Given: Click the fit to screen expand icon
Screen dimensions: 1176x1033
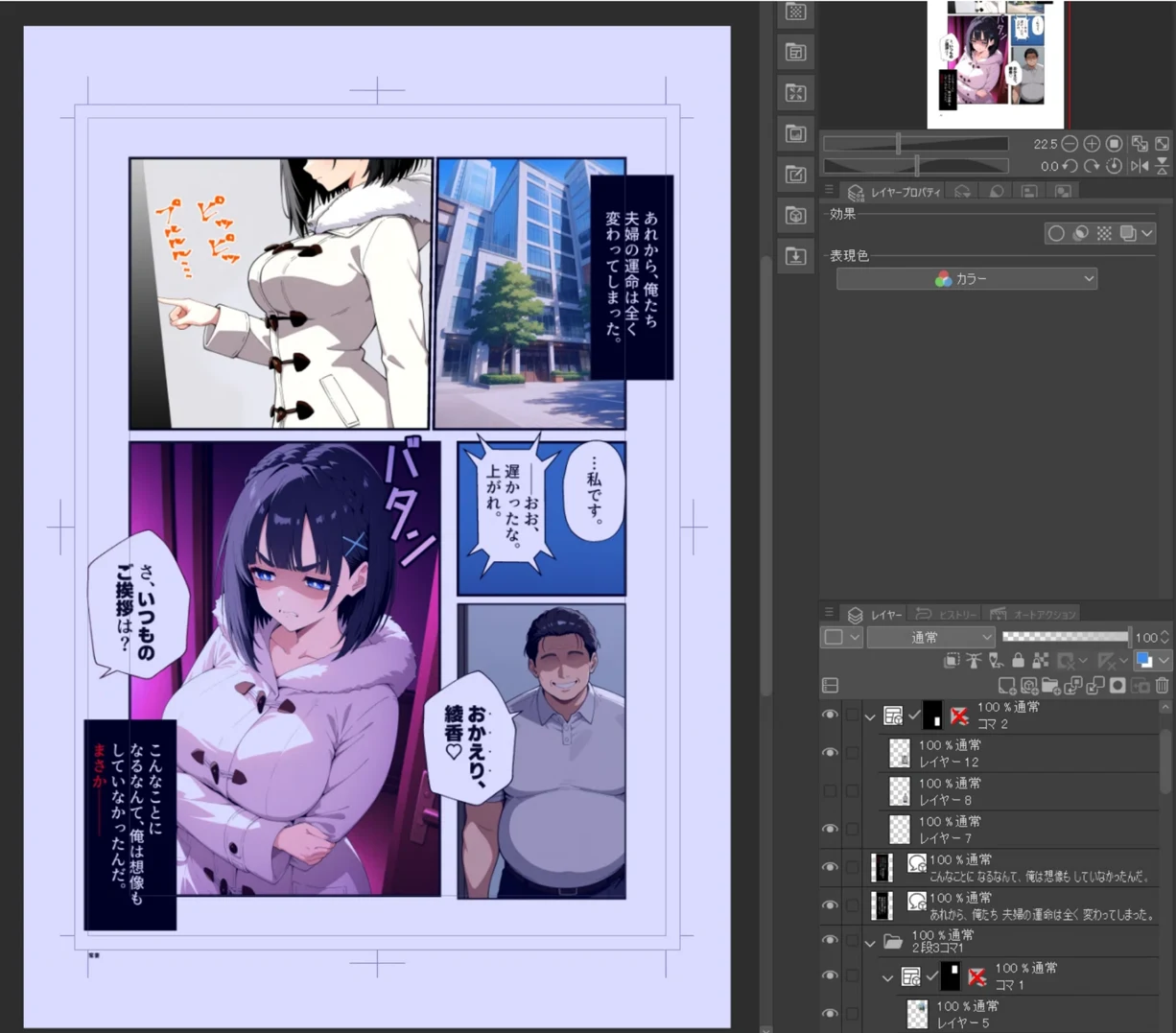Looking at the screenshot, I should coord(1162,144).
